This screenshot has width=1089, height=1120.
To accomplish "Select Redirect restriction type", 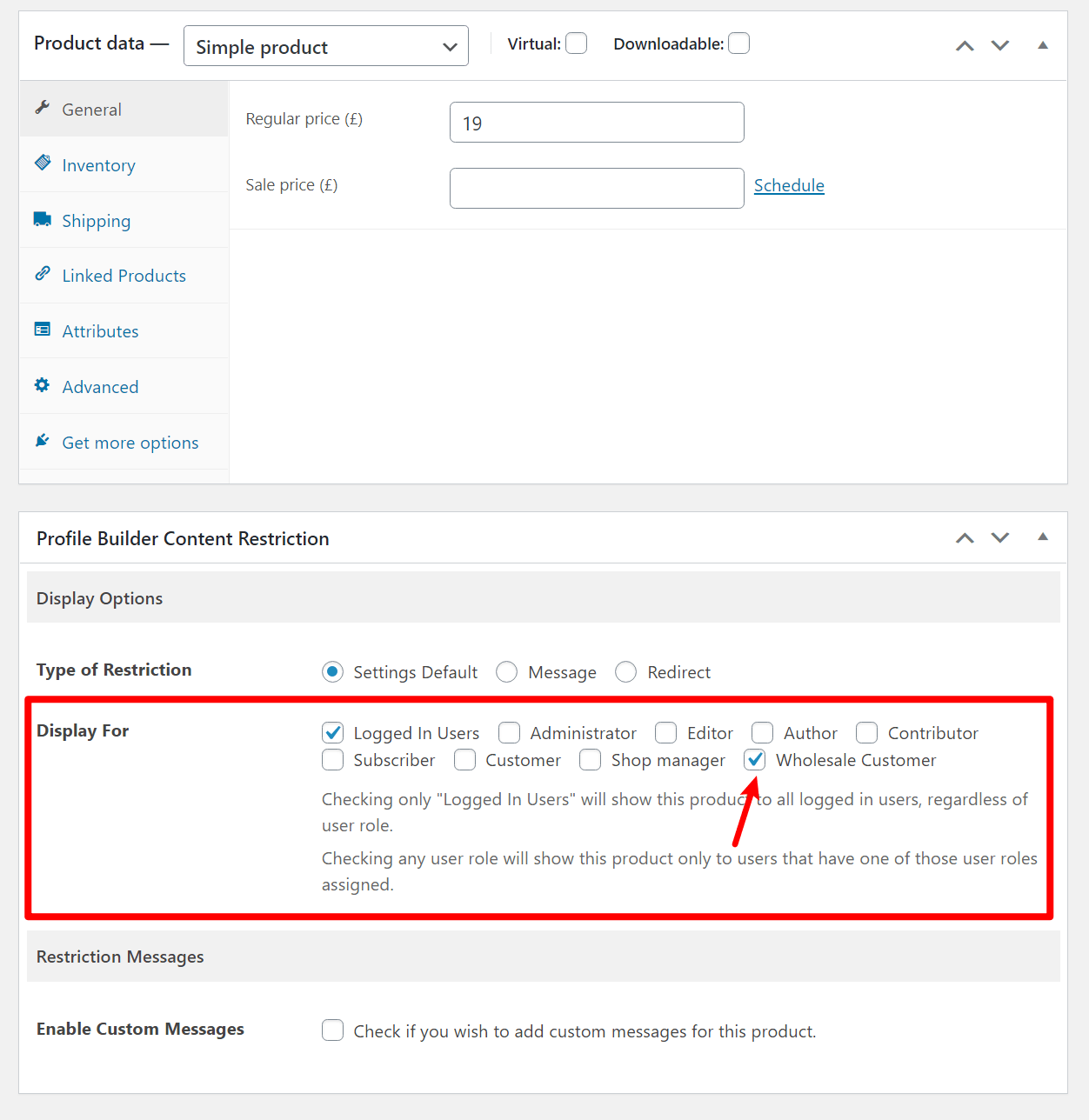I will coord(626,672).
